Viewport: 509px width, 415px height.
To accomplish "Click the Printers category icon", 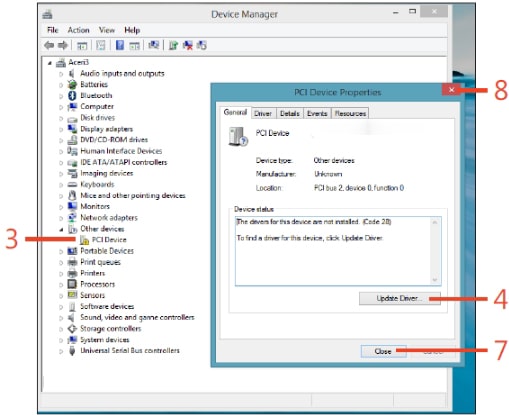I will pos(72,273).
